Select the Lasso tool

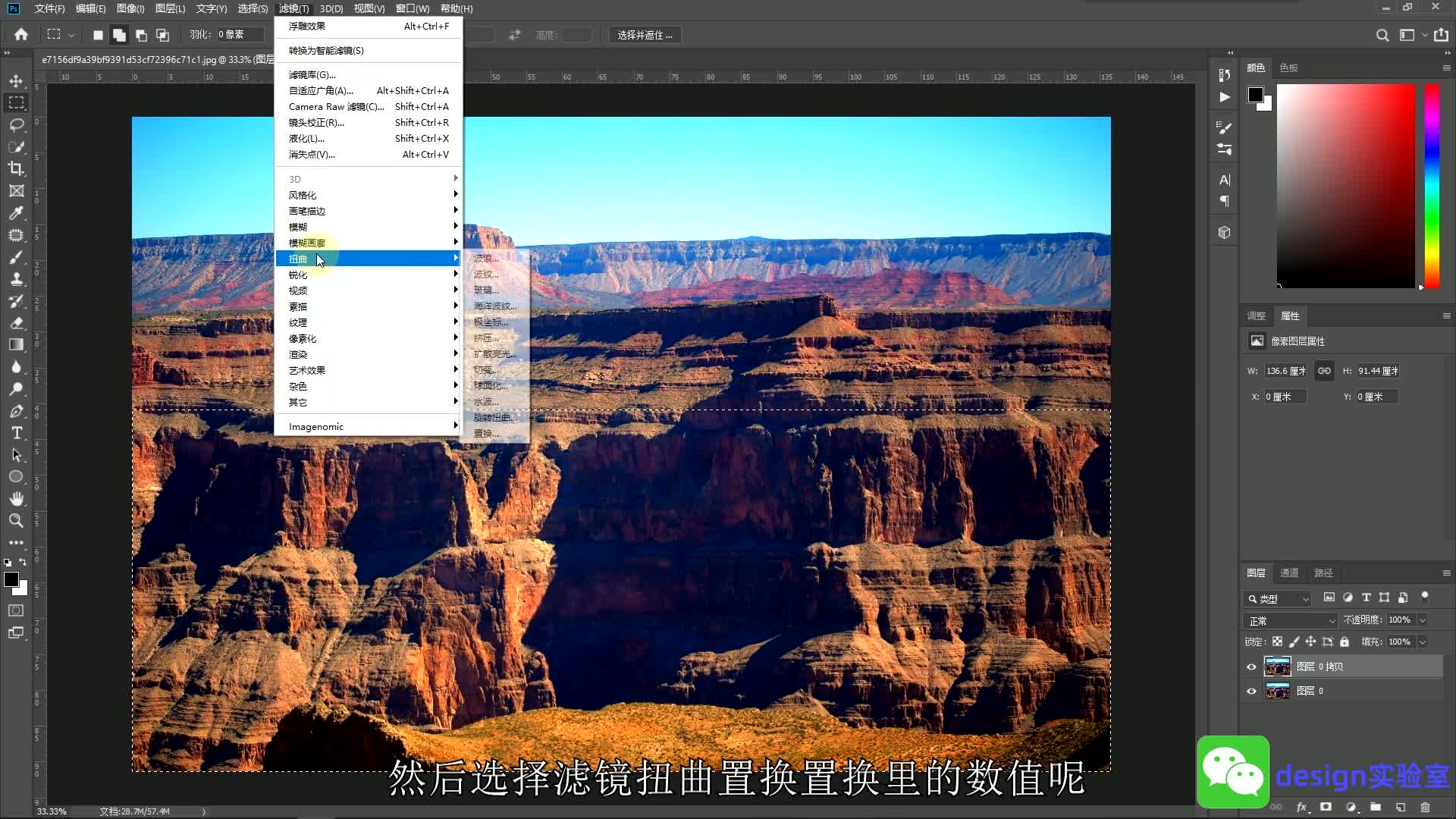tap(16, 124)
